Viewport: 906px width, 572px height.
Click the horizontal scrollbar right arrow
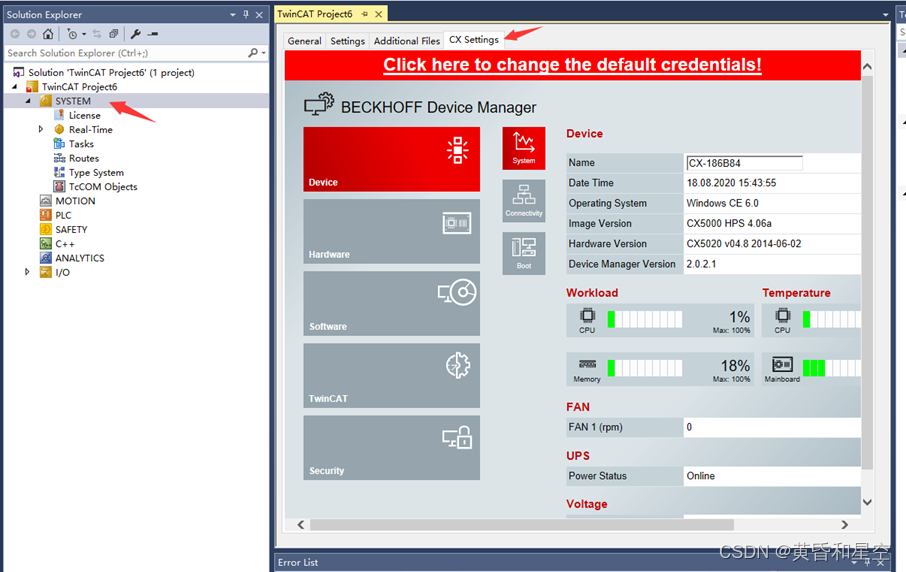point(845,525)
